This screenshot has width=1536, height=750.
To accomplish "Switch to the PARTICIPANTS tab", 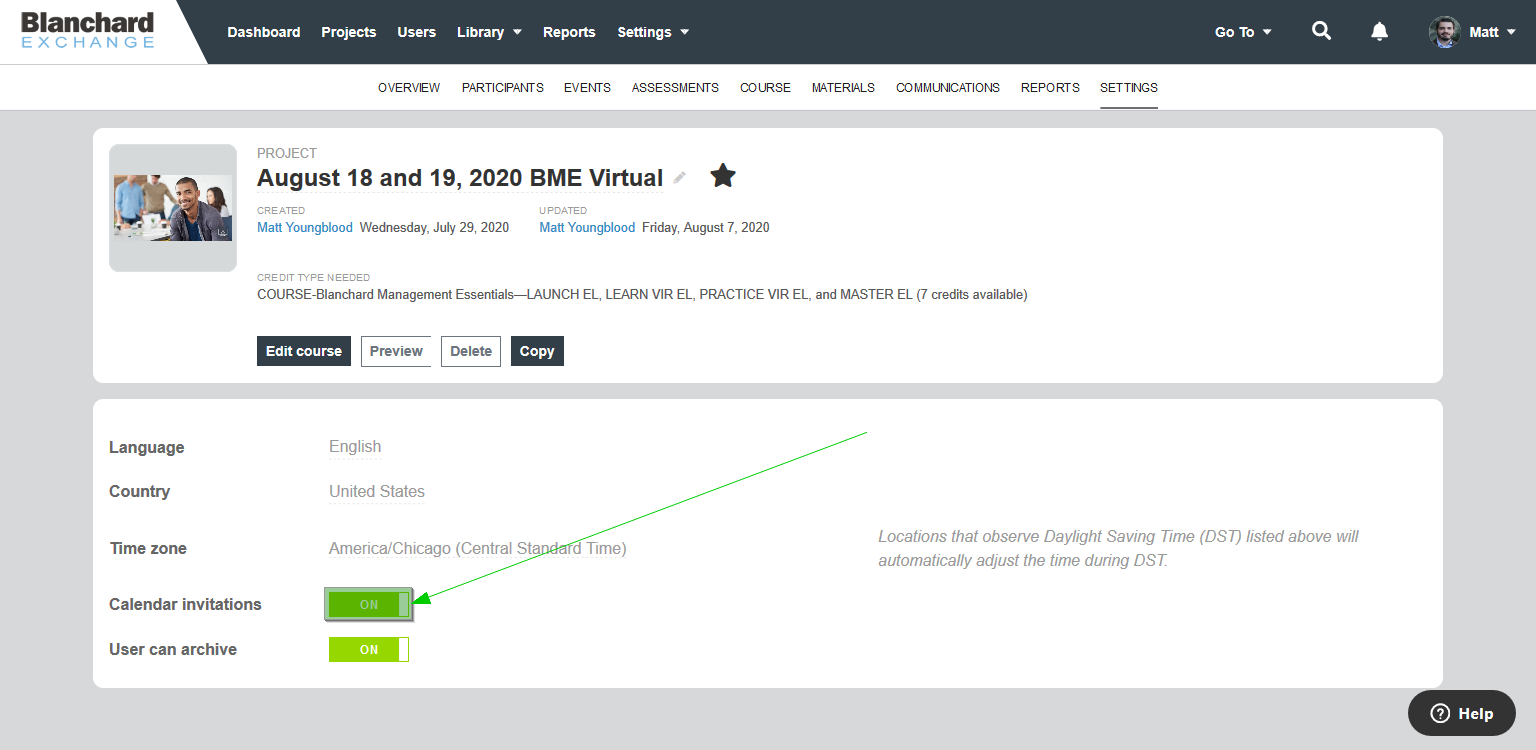I will click(x=503, y=88).
